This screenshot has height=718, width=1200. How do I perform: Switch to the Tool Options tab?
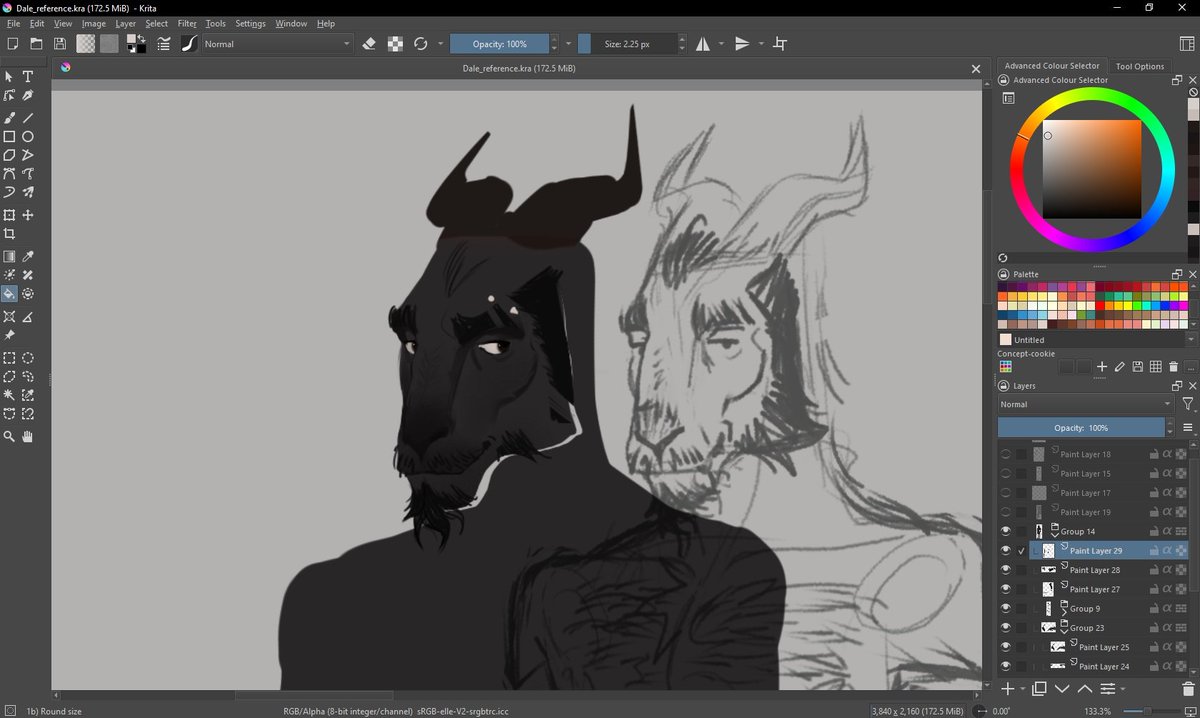click(x=1140, y=66)
